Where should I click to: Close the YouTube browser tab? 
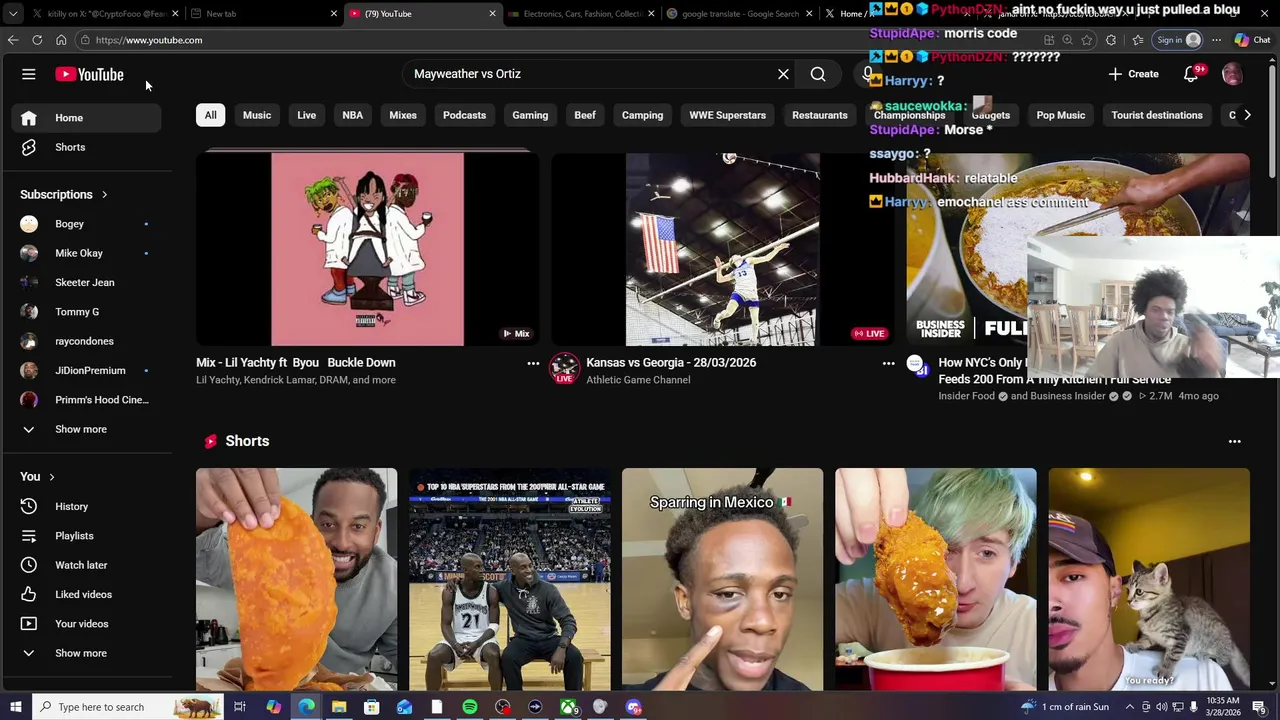pos(492,14)
